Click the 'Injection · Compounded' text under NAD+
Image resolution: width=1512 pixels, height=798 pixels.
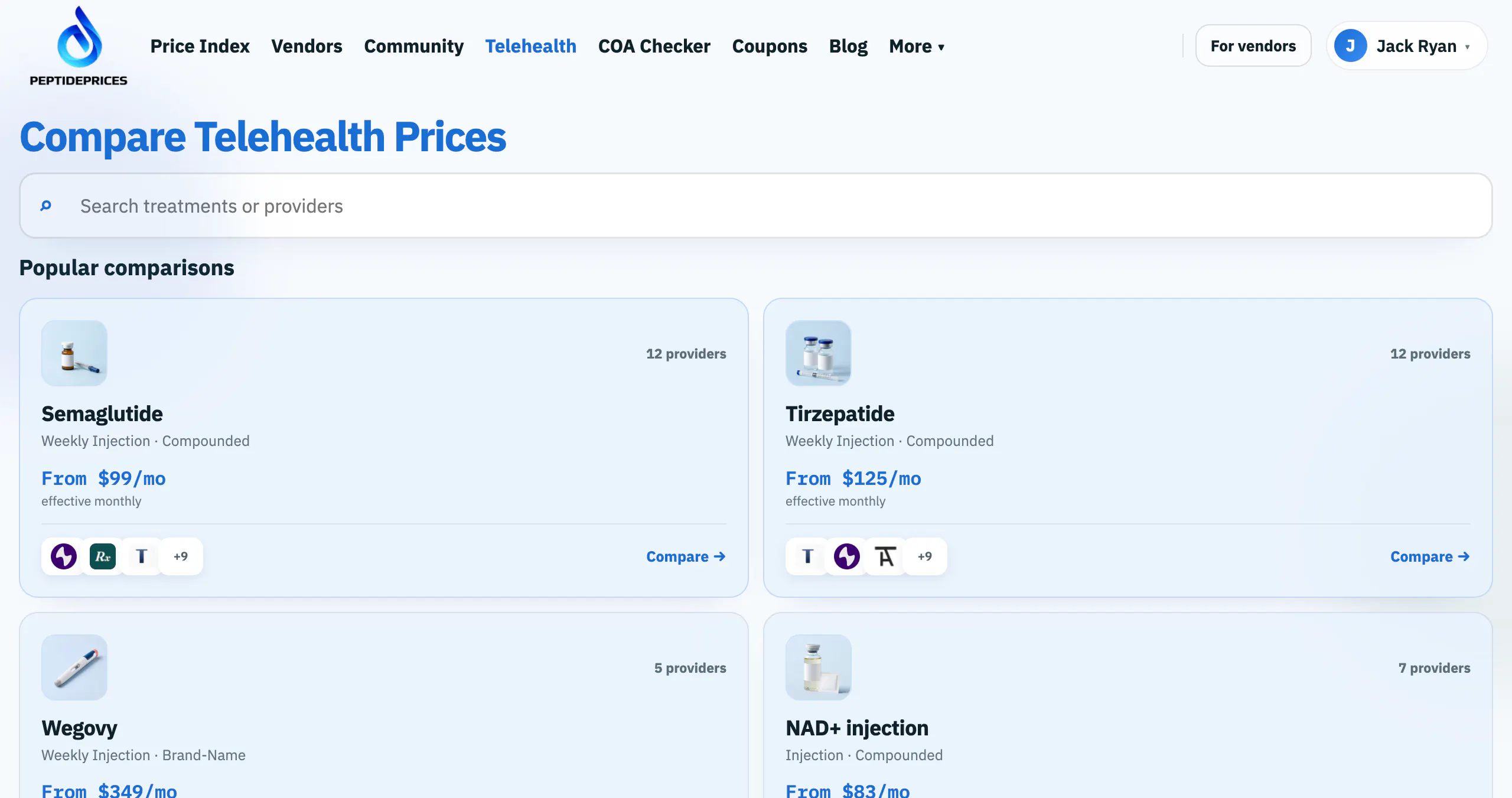(864, 755)
